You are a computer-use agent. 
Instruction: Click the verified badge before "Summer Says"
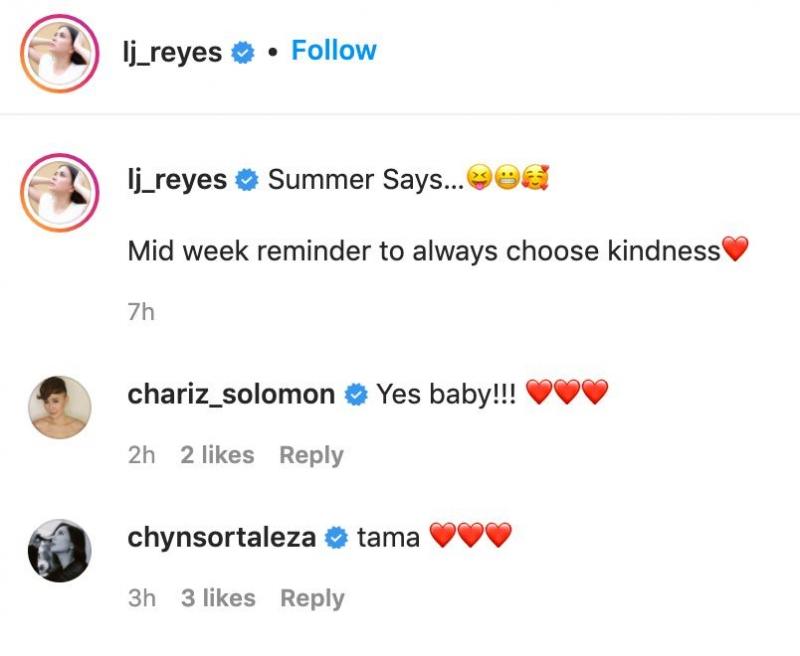point(247,182)
